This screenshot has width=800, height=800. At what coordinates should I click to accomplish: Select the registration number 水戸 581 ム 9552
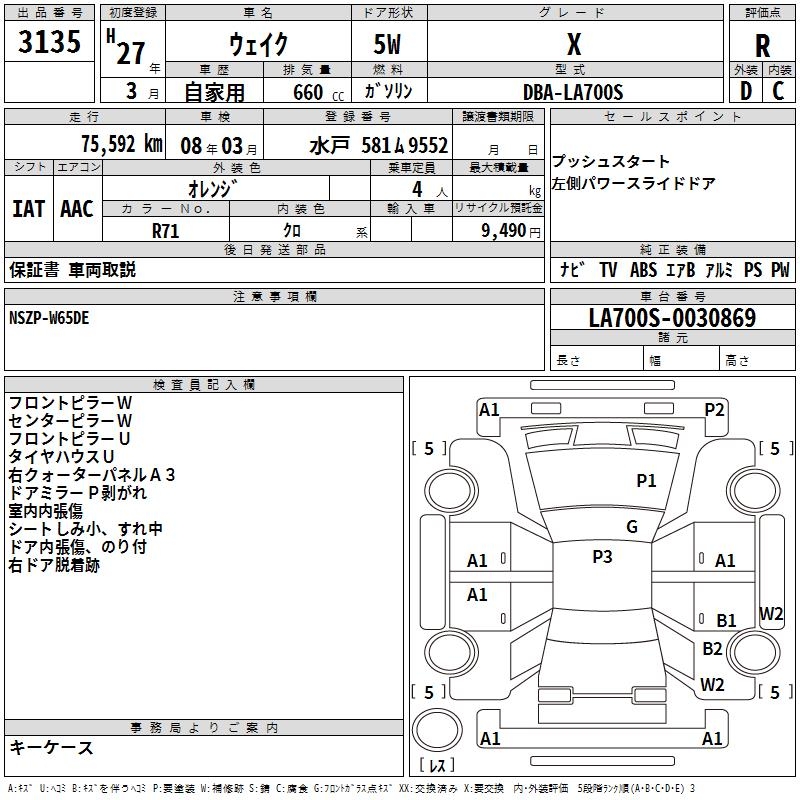[x=379, y=146]
